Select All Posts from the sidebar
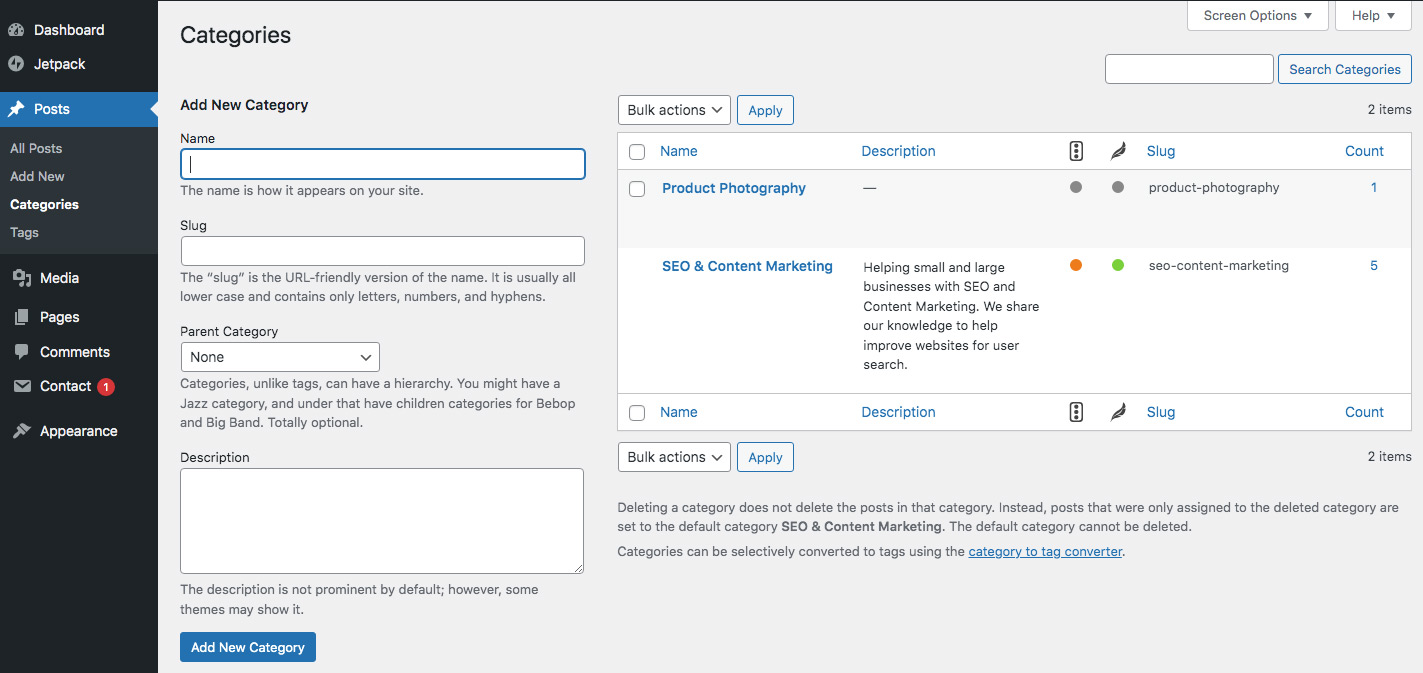This screenshot has height=673, width=1423. click(x=35, y=147)
